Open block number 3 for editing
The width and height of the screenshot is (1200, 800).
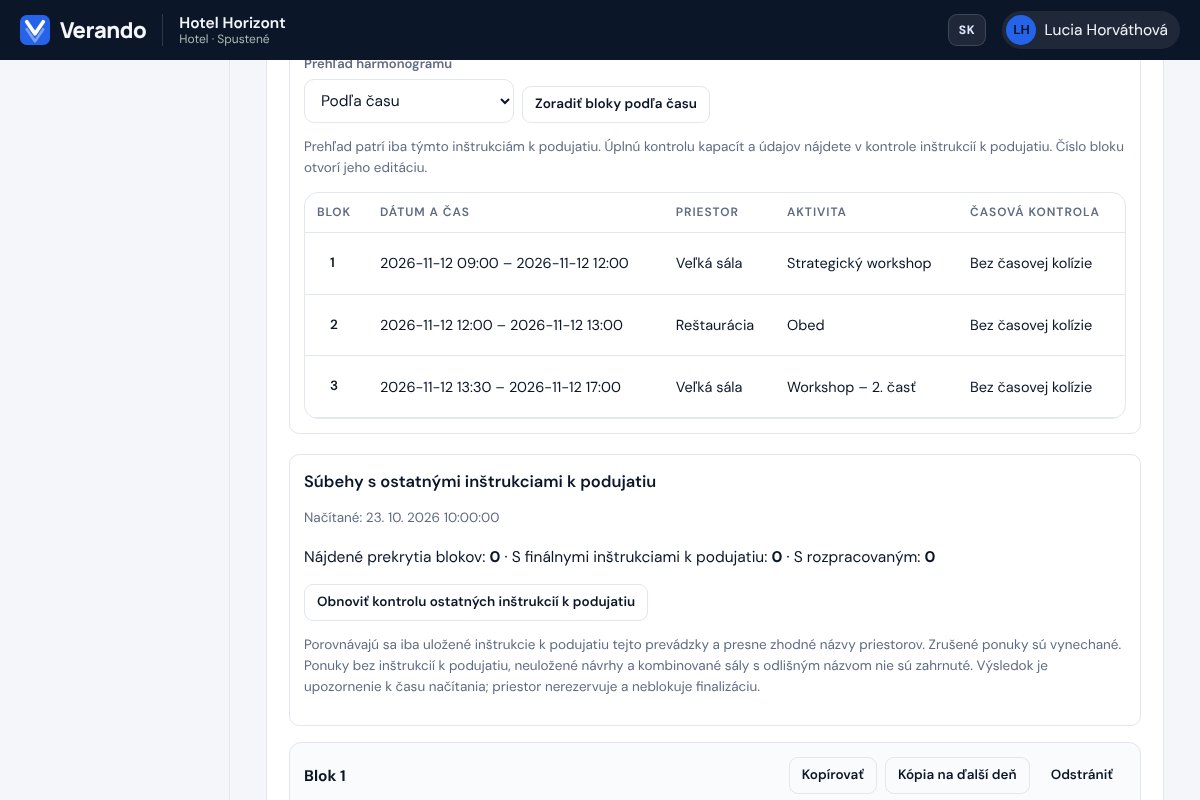click(333, 386)
